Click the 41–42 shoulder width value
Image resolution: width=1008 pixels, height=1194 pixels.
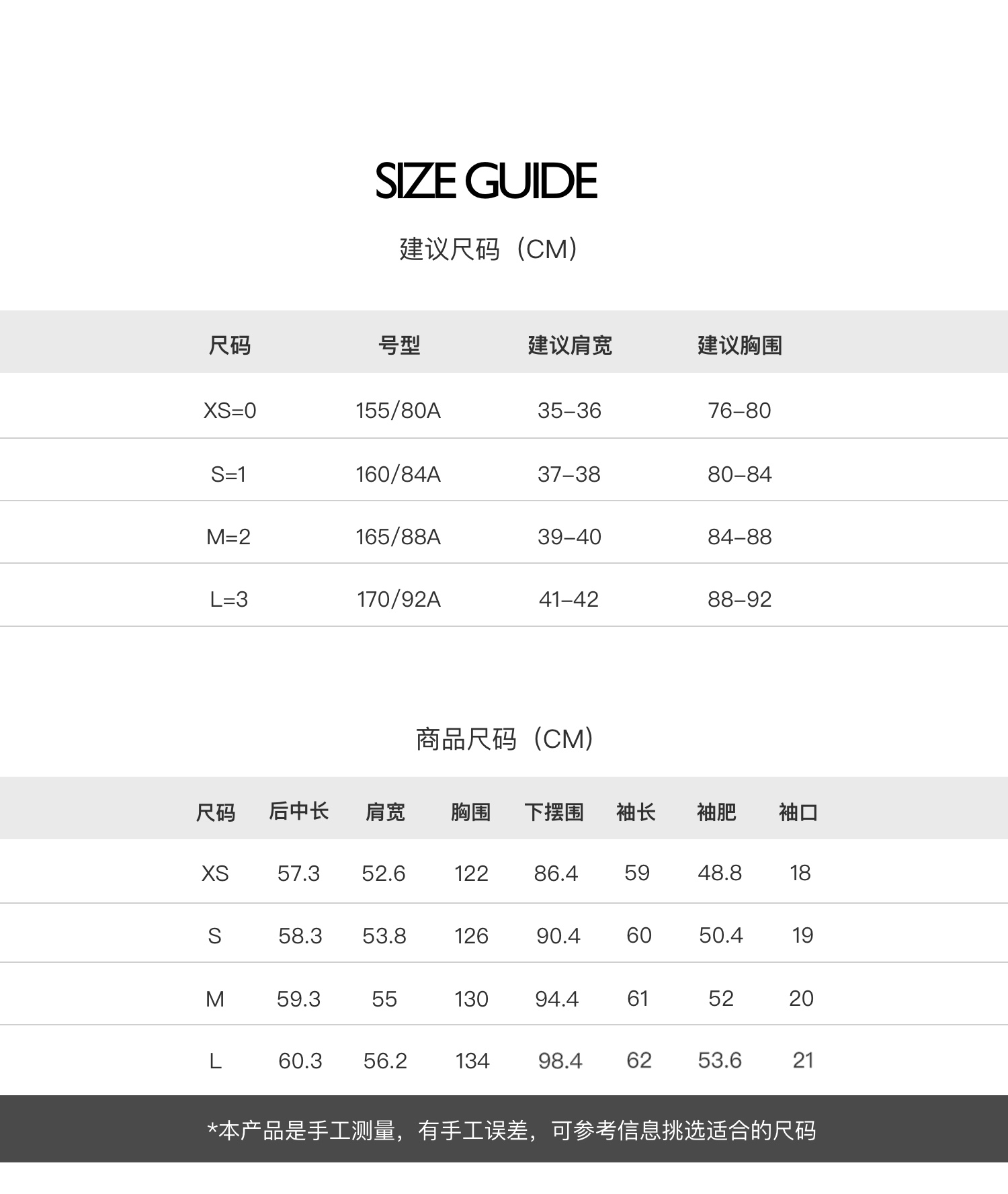pyautogui.click(x=569, y=599)
